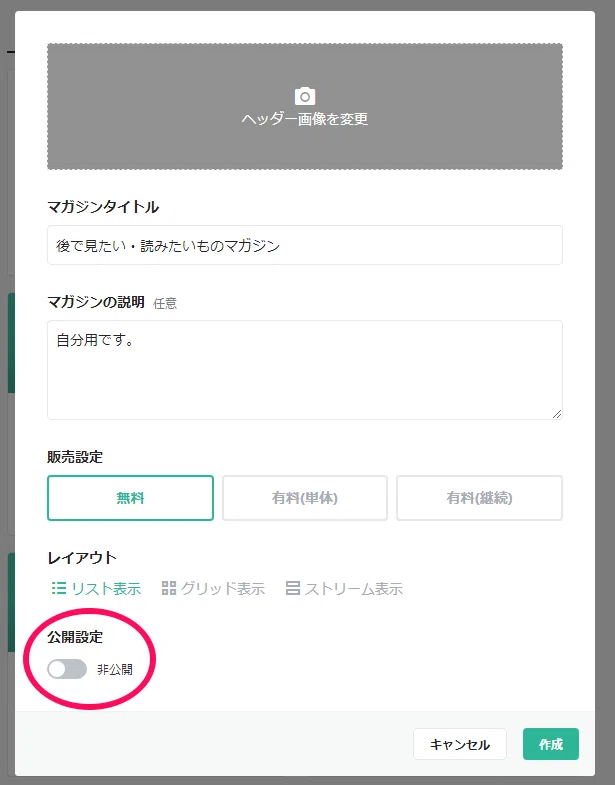The image size is (615, 785).
Task: Click the マガジンタイトル input field
Action: [x=304, y=245]
